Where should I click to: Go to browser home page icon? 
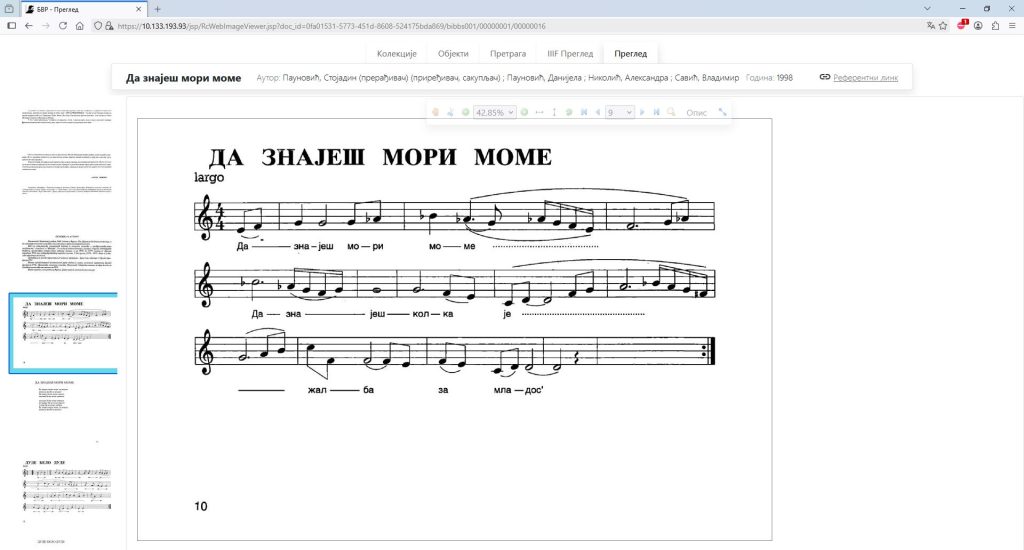(x=80, y=26)
